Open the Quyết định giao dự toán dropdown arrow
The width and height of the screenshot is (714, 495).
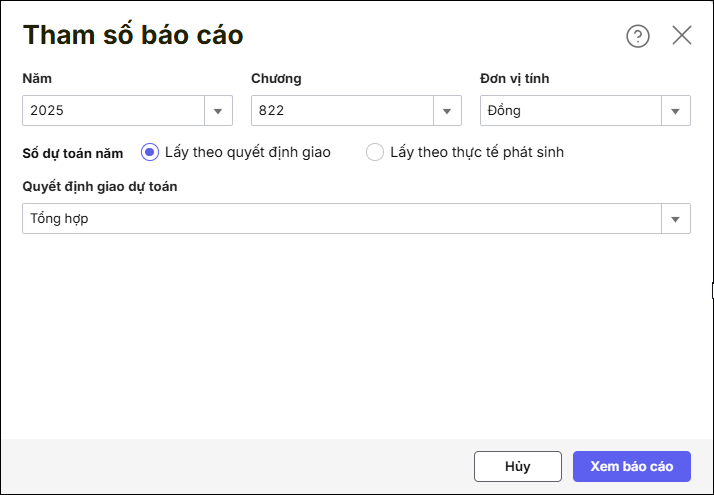(676, 219)
